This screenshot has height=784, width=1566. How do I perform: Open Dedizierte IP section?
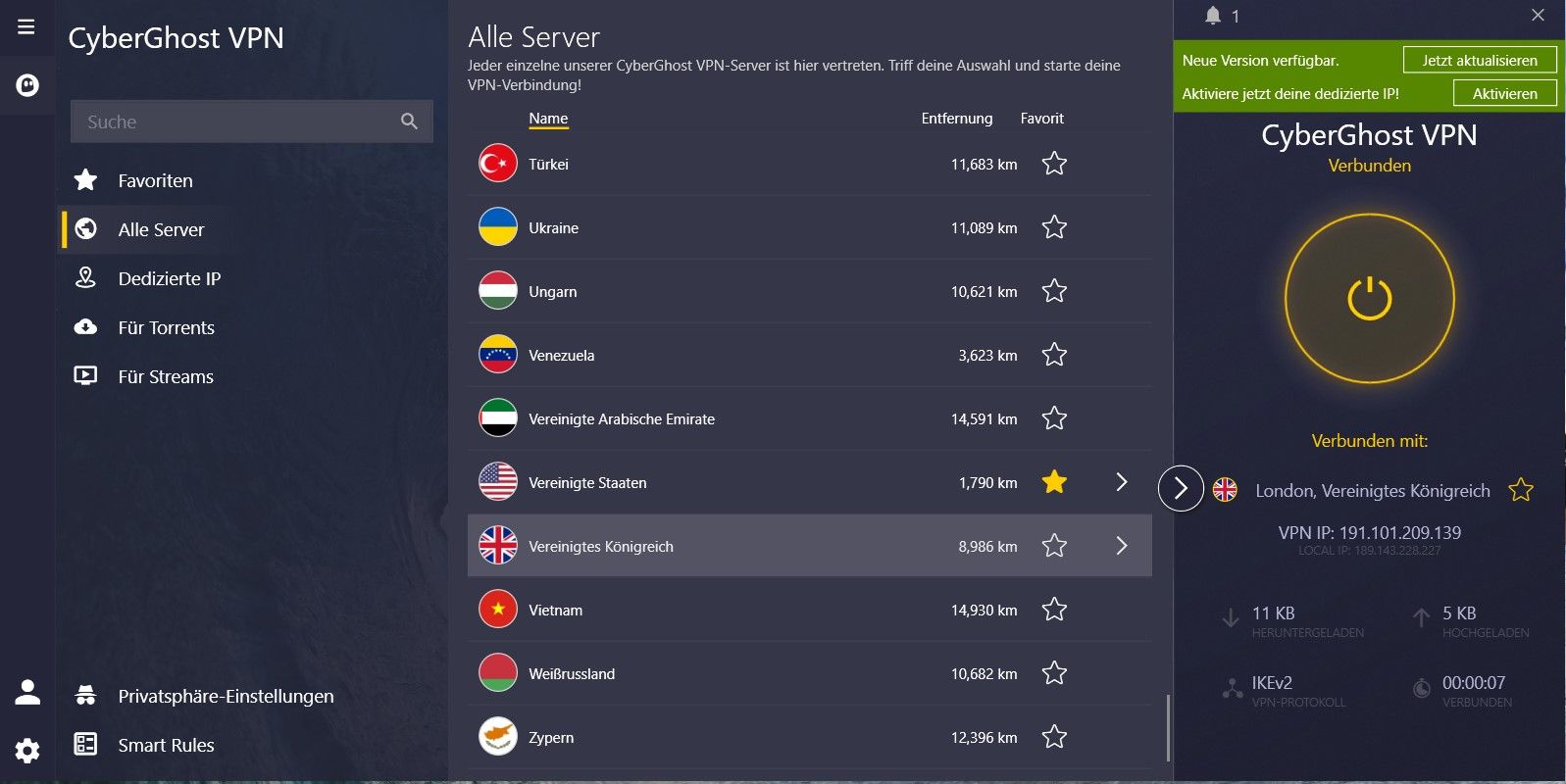(170, 278)
